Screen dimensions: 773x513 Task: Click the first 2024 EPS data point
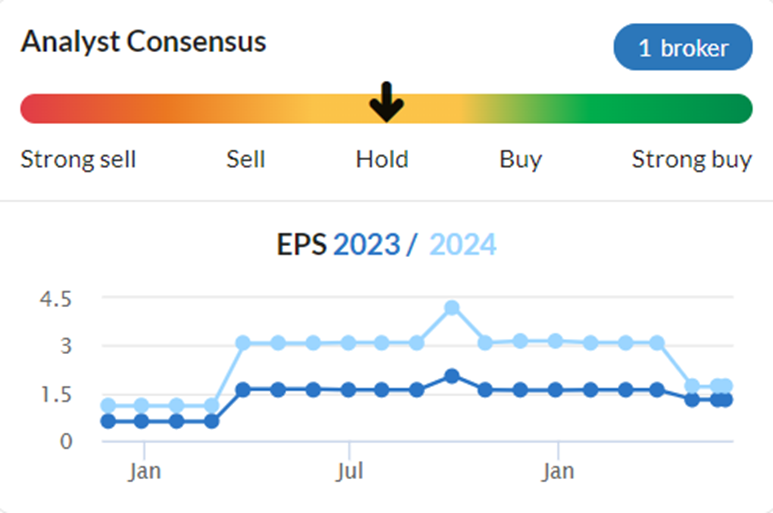point(108,406)
